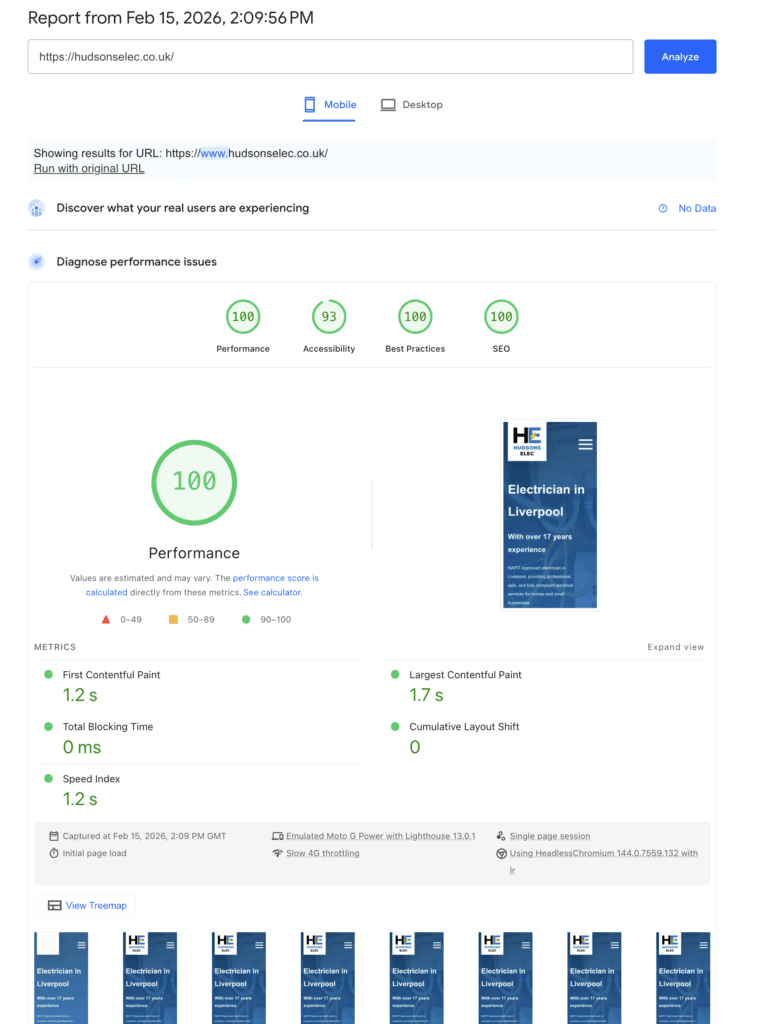Open Single page session link
Screen dimensions: 762x1024
(550, 836)
